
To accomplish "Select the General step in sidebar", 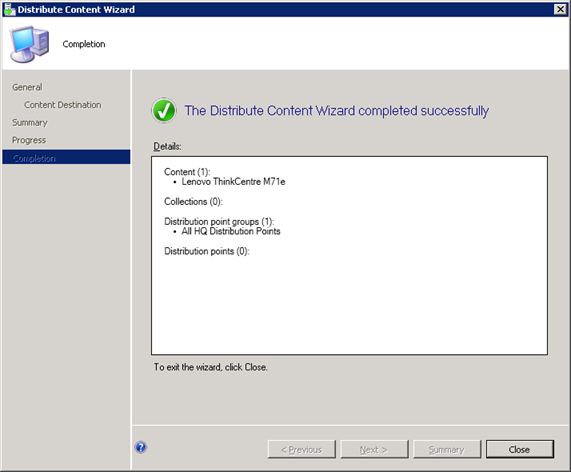I will pyautogui.click(x=27, y=87).
